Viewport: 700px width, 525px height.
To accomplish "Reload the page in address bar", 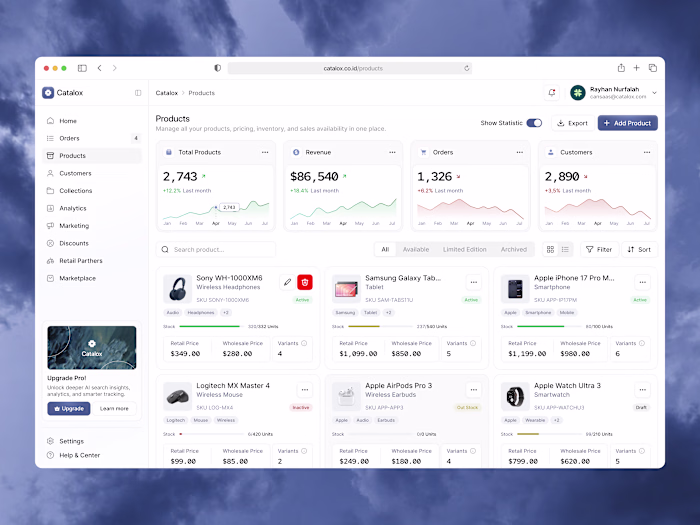I will point(467,68).
